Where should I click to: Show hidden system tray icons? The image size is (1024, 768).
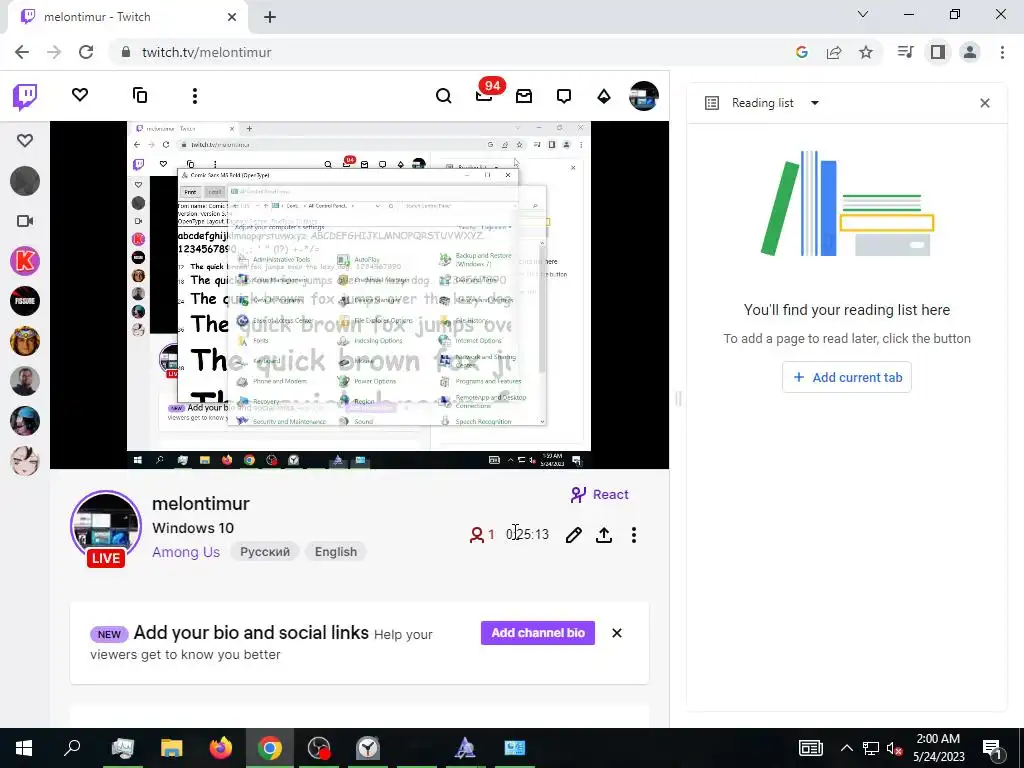846,748
